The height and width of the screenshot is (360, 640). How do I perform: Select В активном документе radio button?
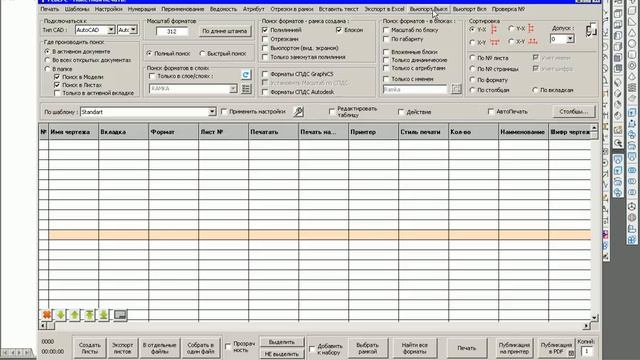pyautogui.click(x=47, y=51)
